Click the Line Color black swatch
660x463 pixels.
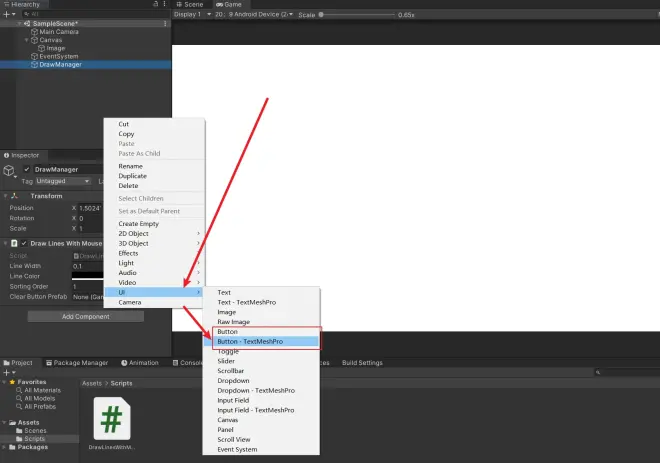tap(88, 276)
